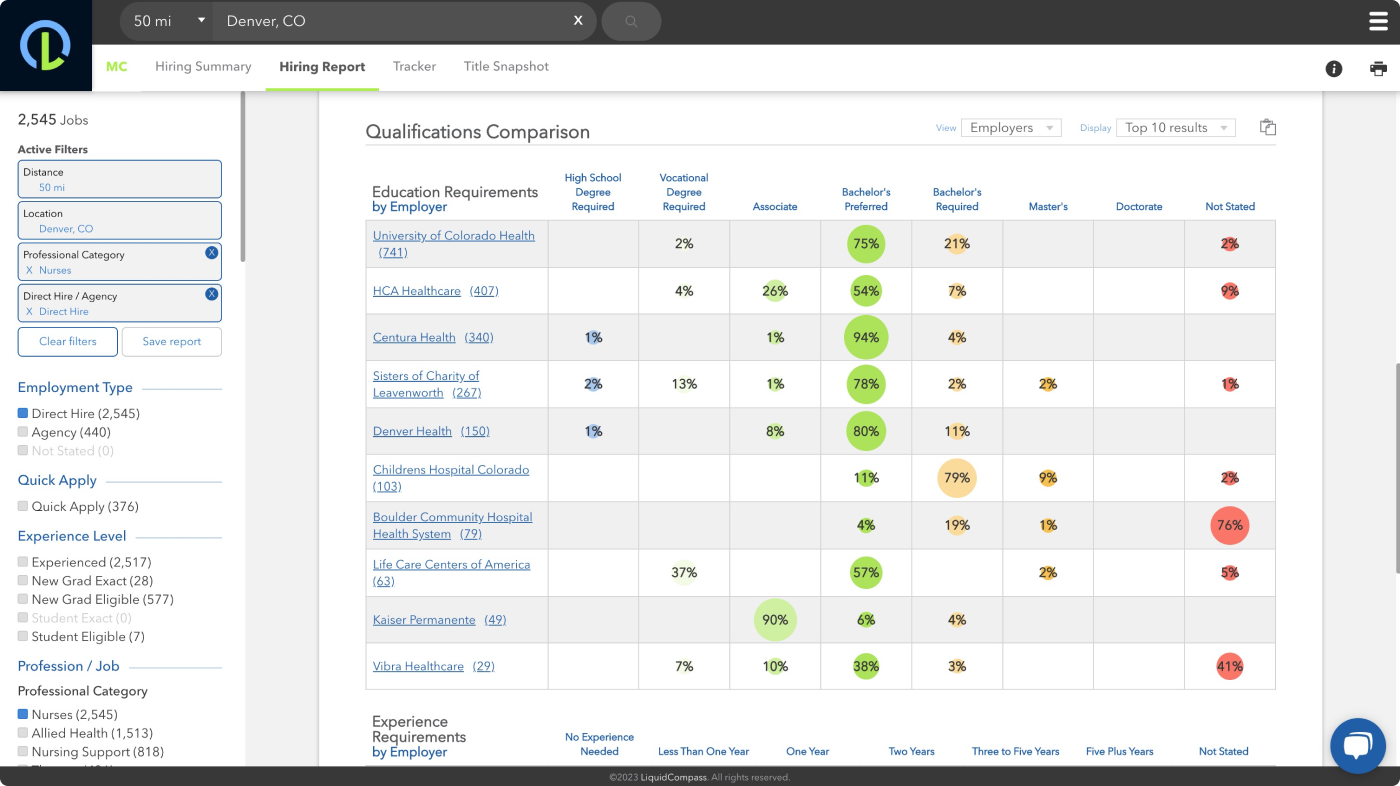The width and height of the screenshot is (1400, 786).
Task: Click the sidebar vertical scrollbar
Action: [x=243, y=177]
